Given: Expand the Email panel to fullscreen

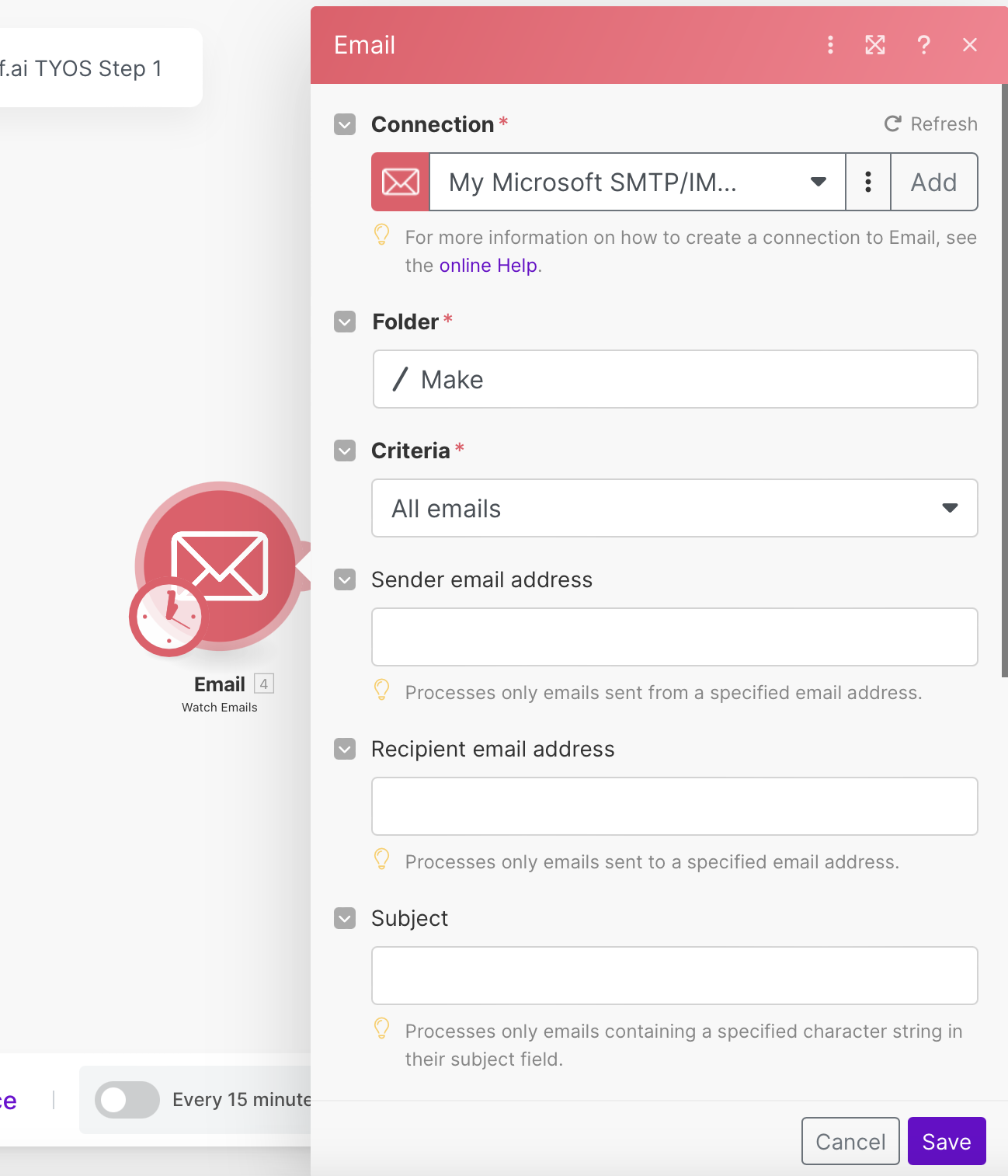Looking at the screenshot, I should (875, 45).
